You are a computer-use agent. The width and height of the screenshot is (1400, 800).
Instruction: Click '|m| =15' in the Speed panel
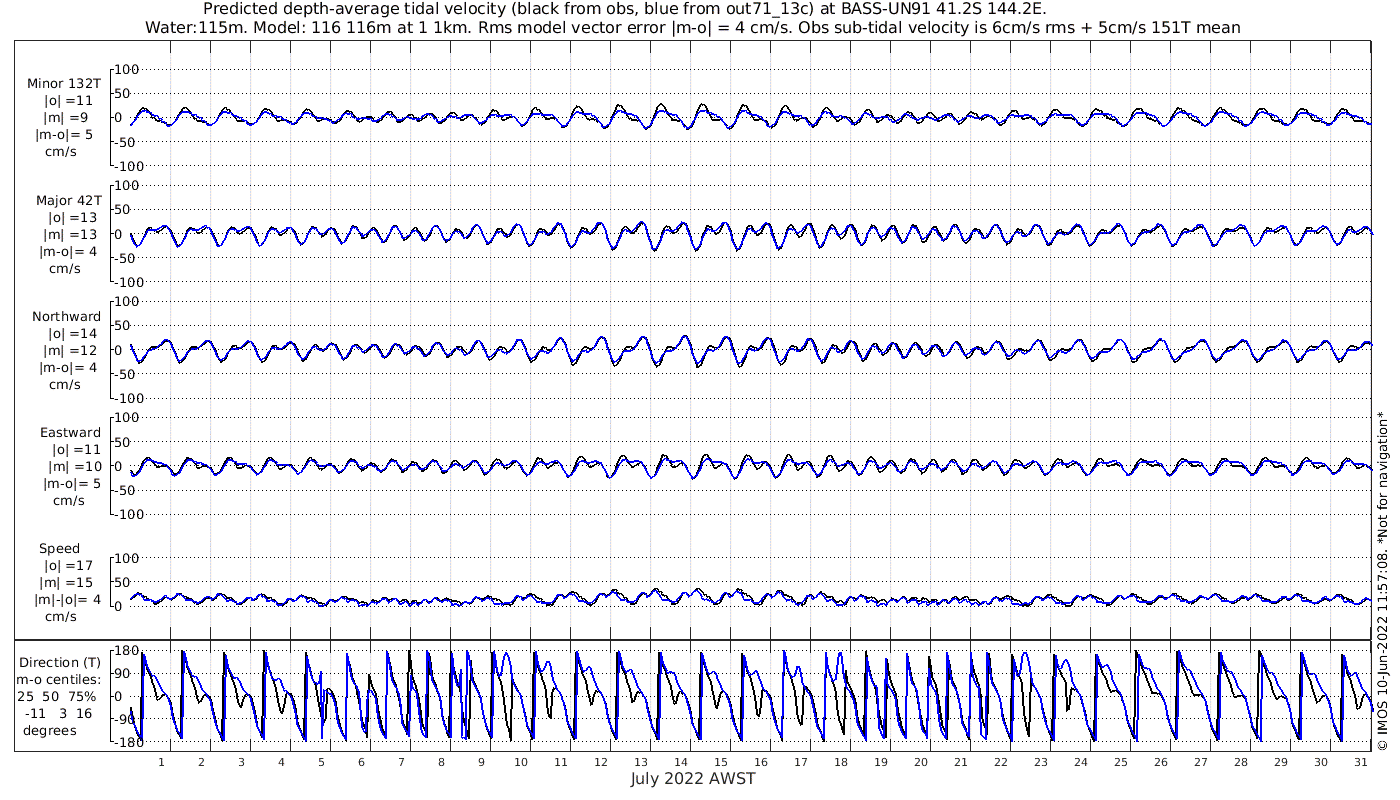68,583
